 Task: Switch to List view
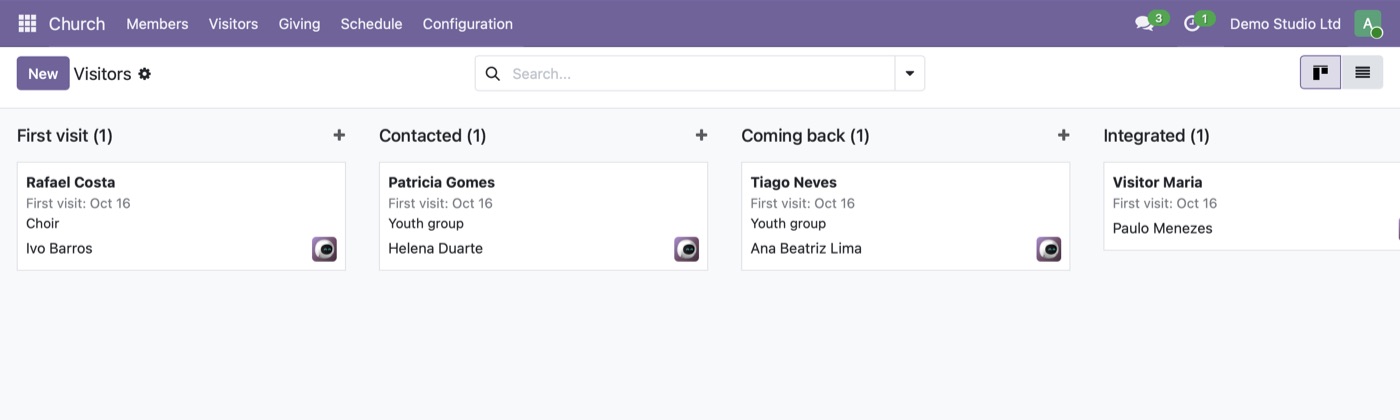1362,73
